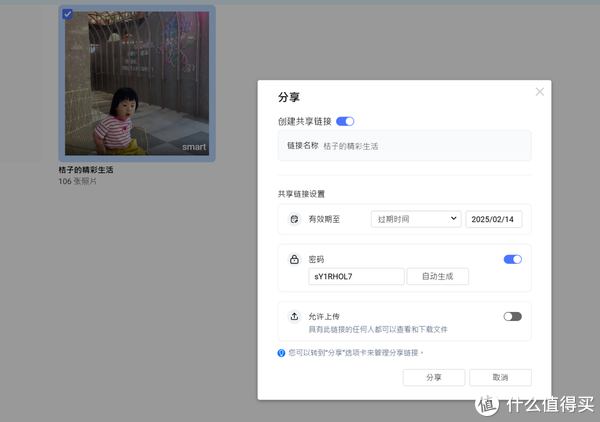Turn off the 创建共享链接 switch
This screenshot has height=422, width=600.
(x=345, y=121)
